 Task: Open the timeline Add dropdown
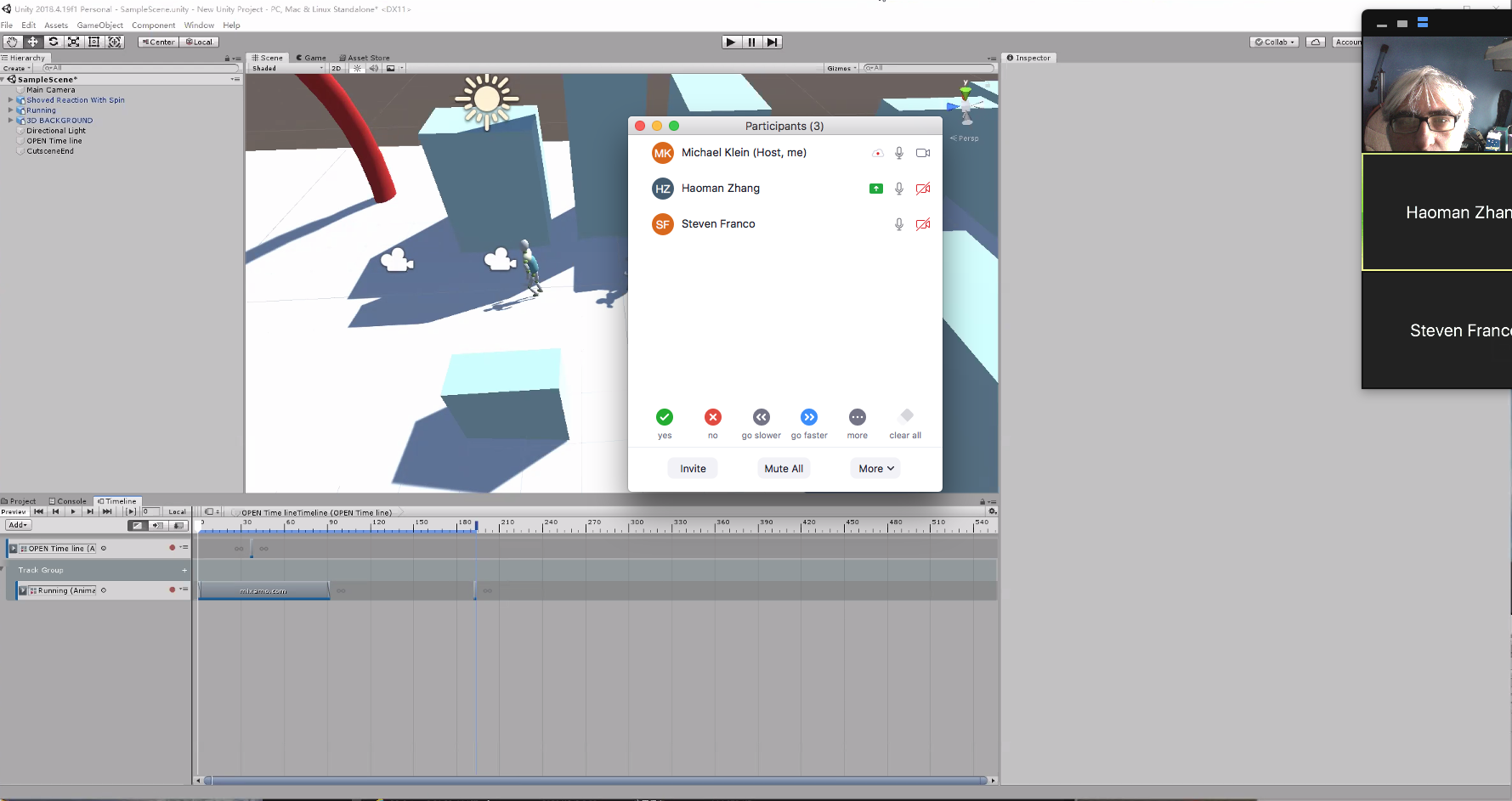tap(19, 525)
